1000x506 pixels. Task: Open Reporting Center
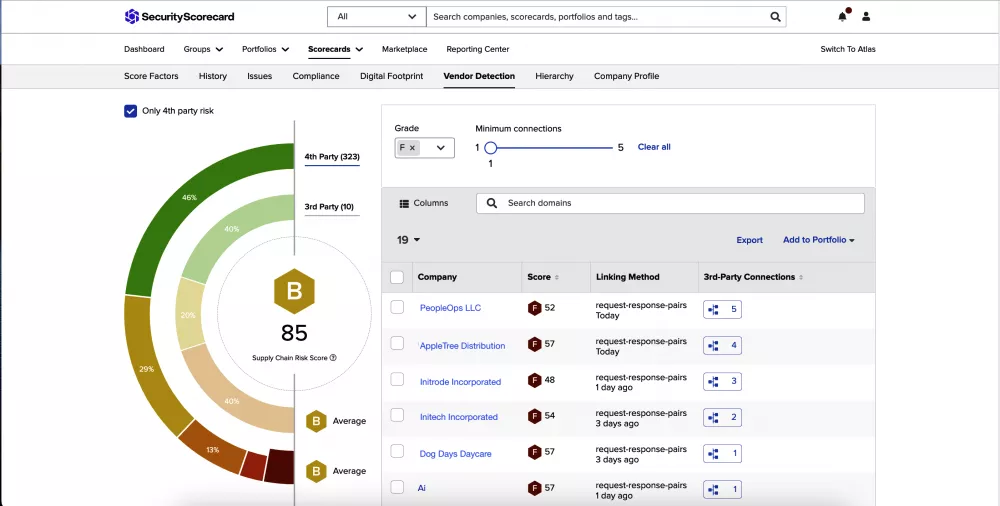(x=478, y=49)
